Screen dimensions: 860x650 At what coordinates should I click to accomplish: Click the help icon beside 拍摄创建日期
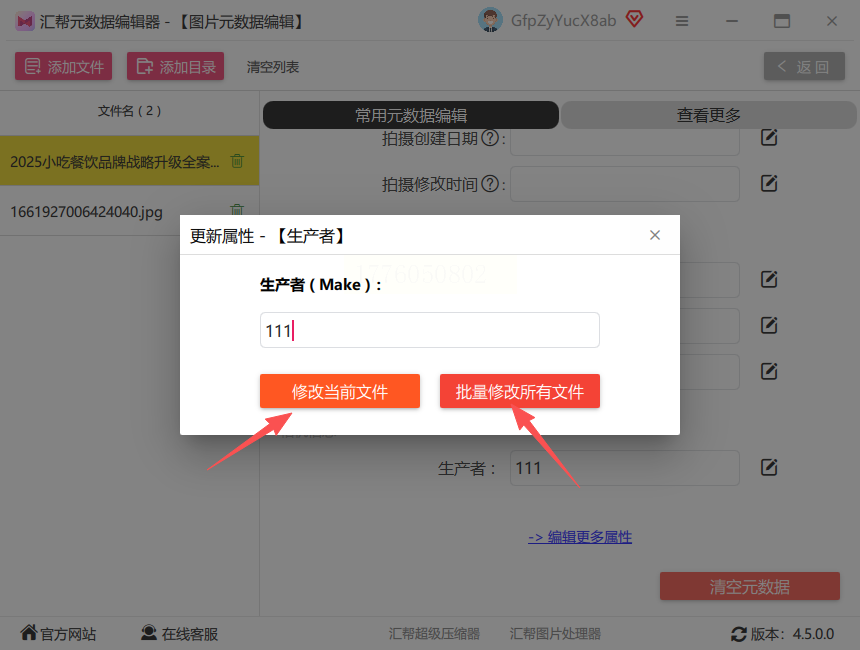click(x=490, y=138)
